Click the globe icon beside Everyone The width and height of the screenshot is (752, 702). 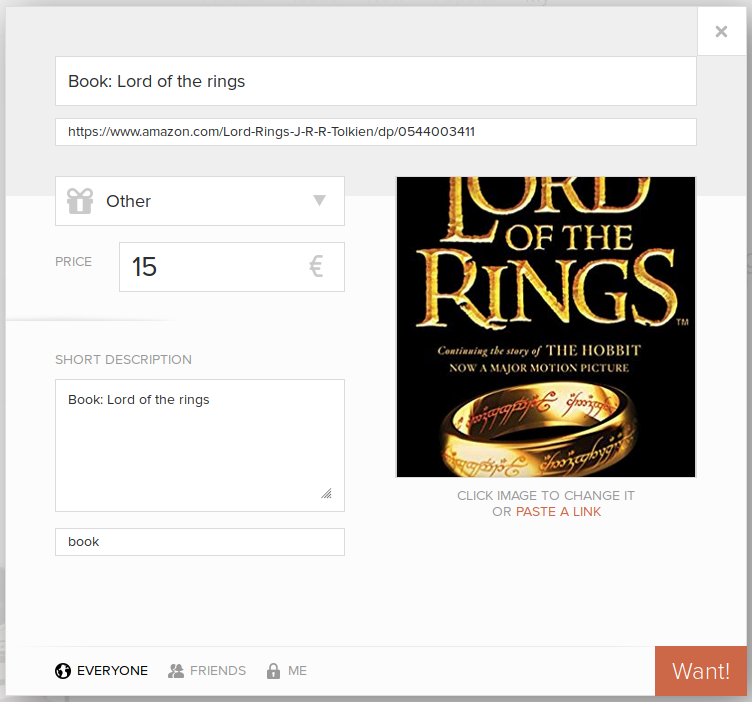63,671
